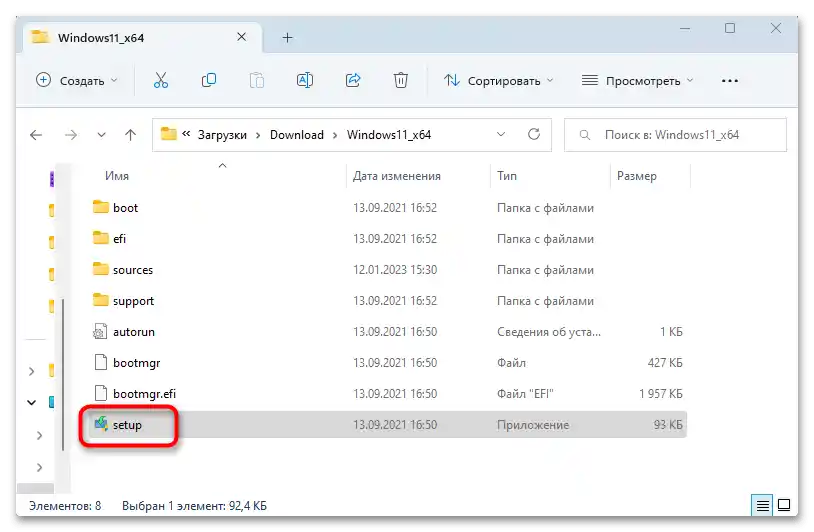814x532 pixels.
Task: Click the Delete trash can icon
Action: click(401, 80)
